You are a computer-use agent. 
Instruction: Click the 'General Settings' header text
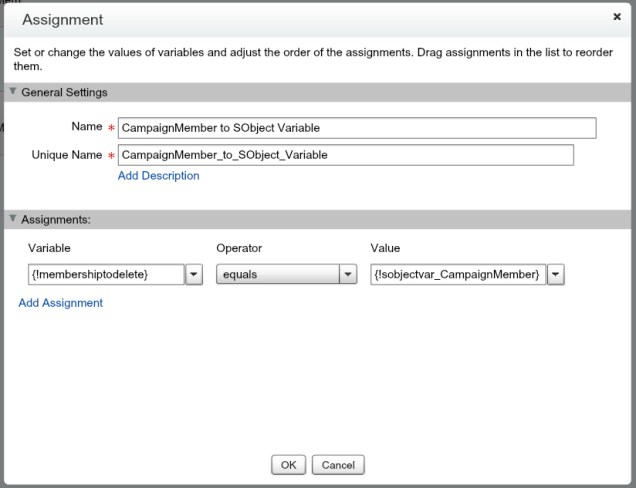tap(64, 92)
